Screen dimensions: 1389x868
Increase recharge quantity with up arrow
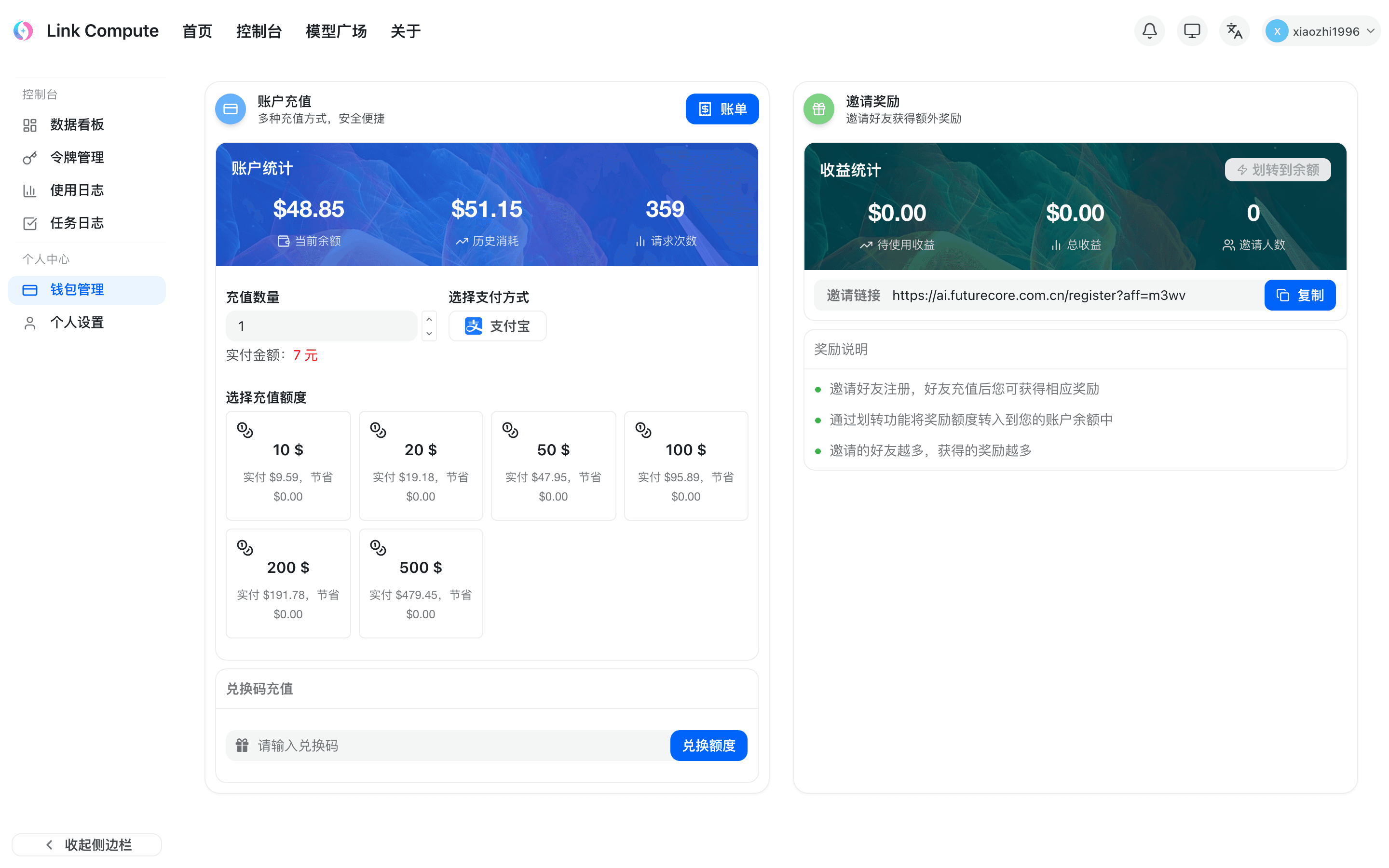[429, 319]
